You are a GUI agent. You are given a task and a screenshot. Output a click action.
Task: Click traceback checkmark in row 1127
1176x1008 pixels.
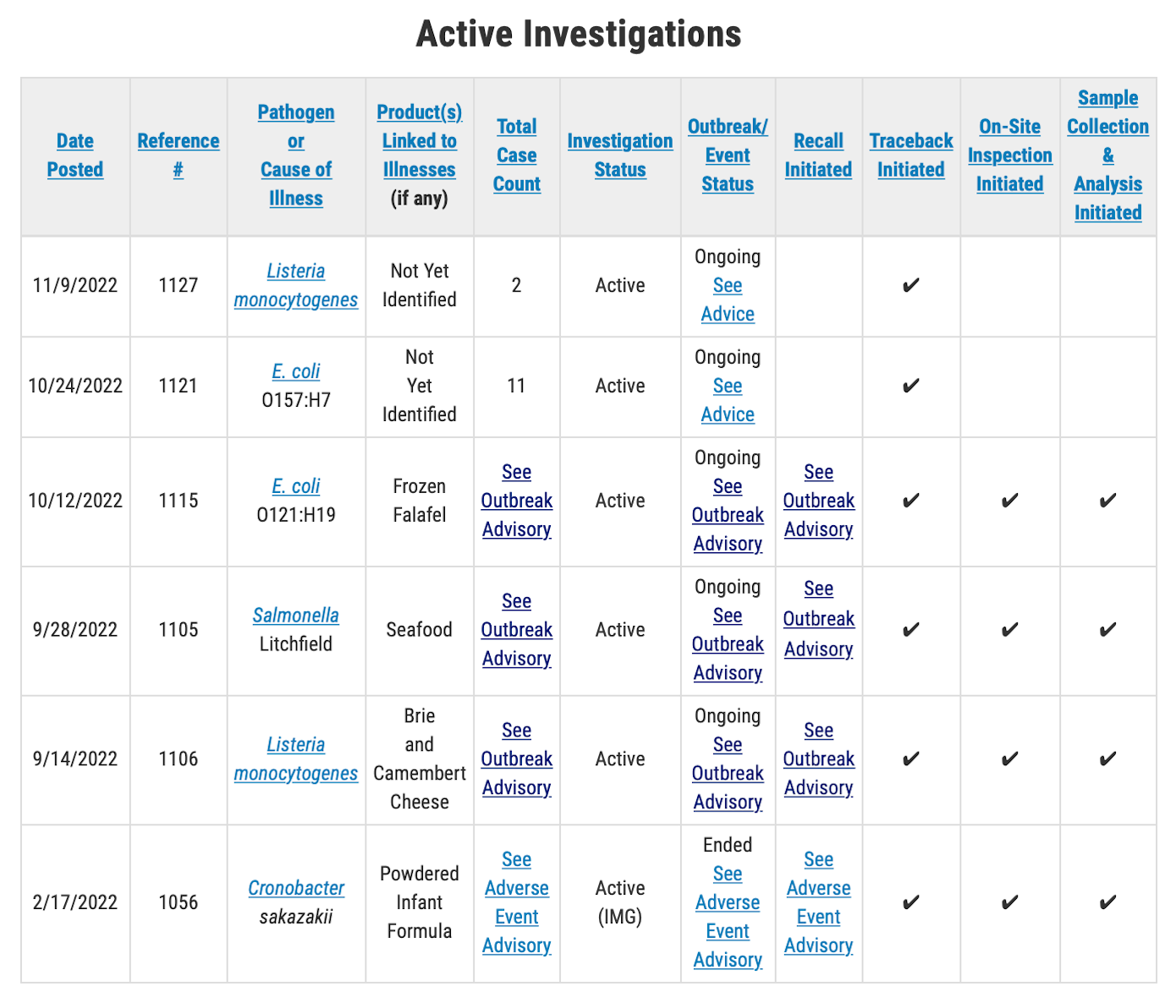tap(910, 286)
